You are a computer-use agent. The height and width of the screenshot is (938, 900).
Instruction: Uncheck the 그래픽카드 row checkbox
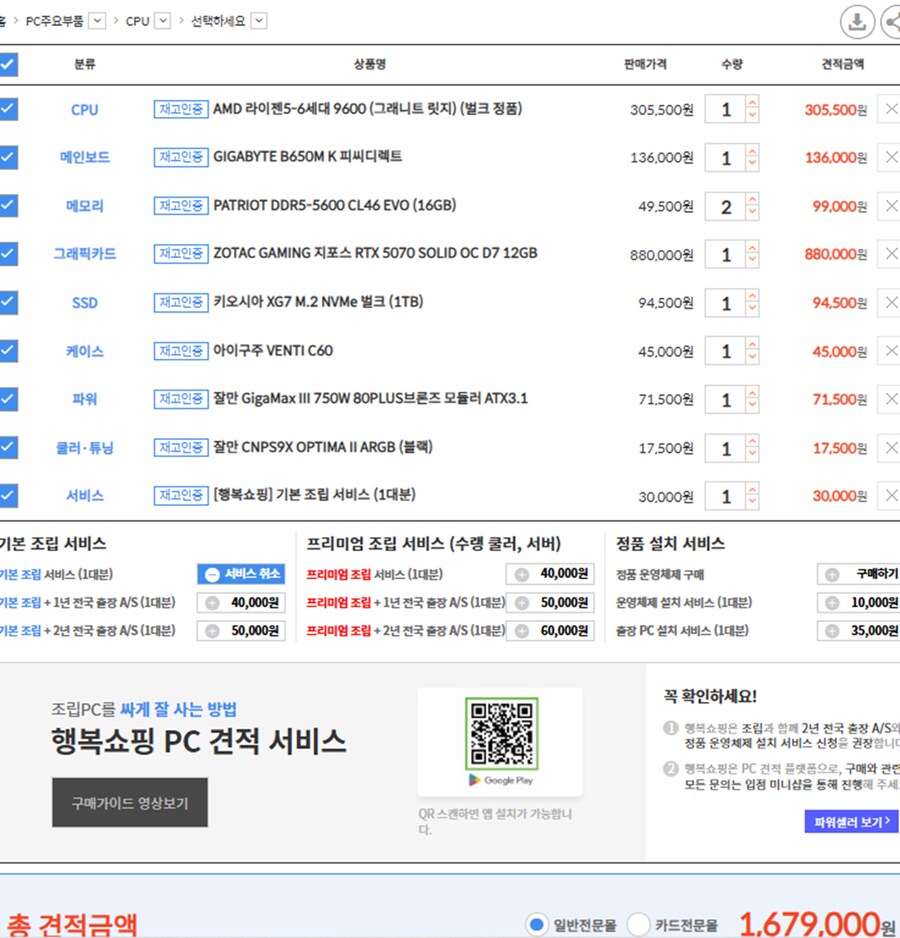coord(8,254)
